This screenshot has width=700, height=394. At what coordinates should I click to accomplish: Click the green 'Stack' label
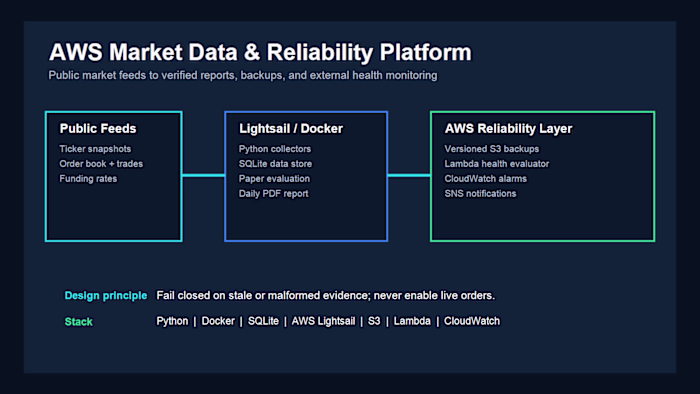pos(78,322)
